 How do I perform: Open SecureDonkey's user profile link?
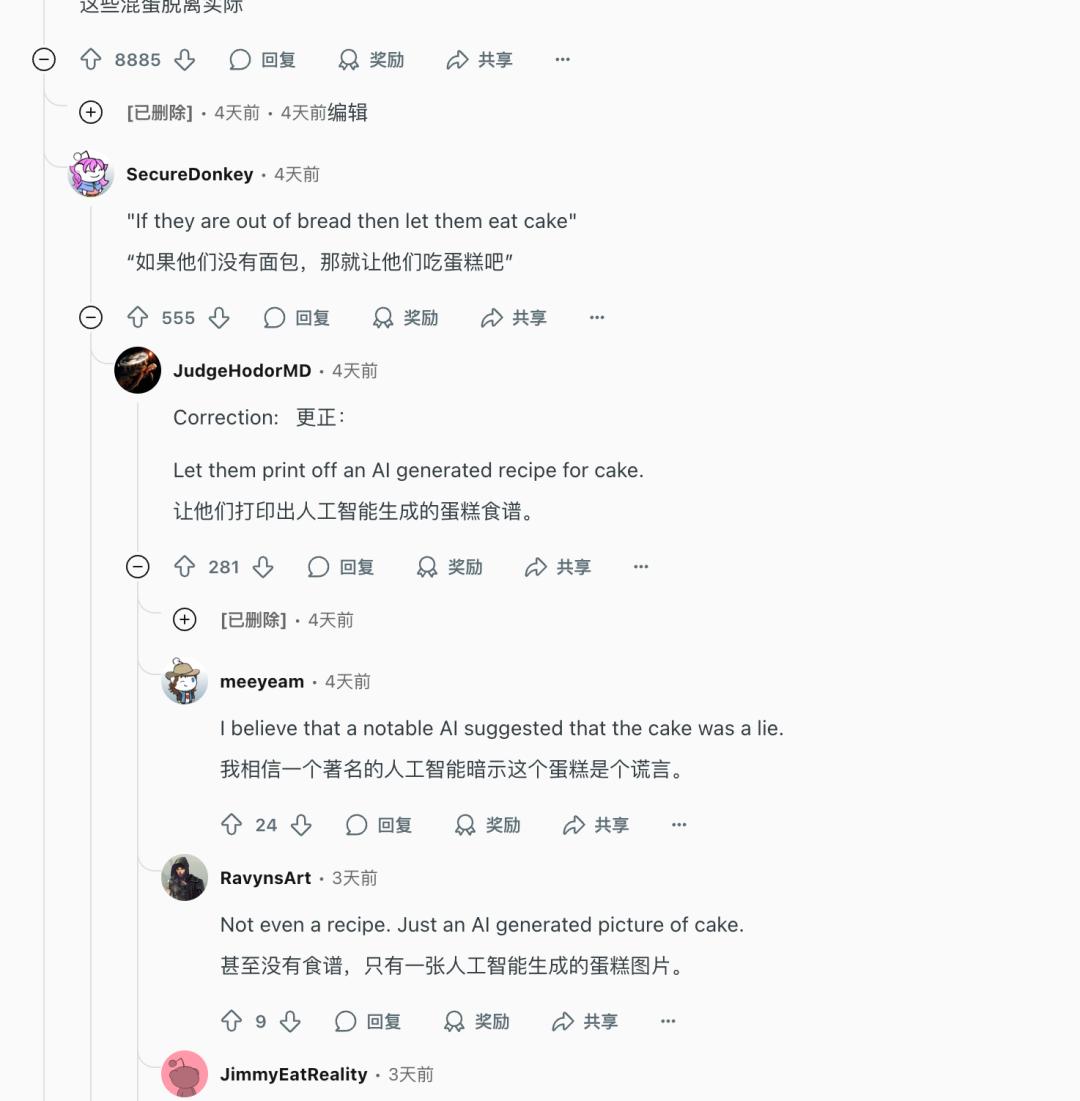pyautogui.click(x=190, y=174)
